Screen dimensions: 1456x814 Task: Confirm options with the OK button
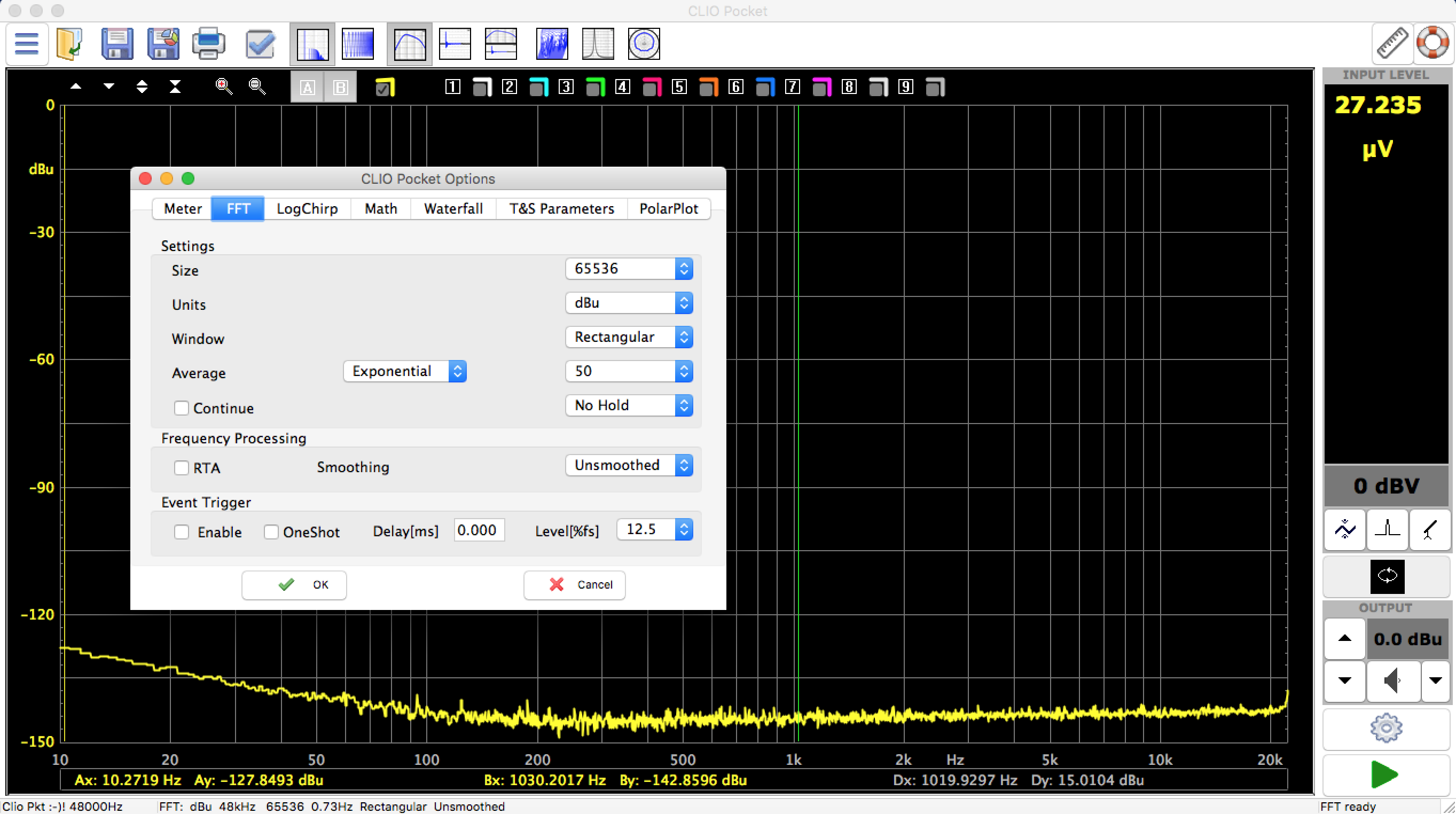pyautogui.click(x=294, y=584)
